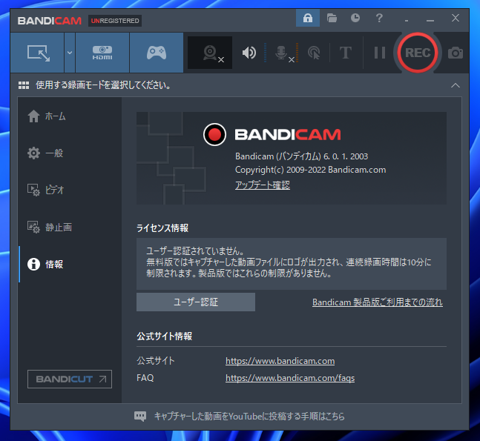Click the BANDICAM title logo
Image resolution: width=480 pixels, height=441 pixels.
point(49,21)
